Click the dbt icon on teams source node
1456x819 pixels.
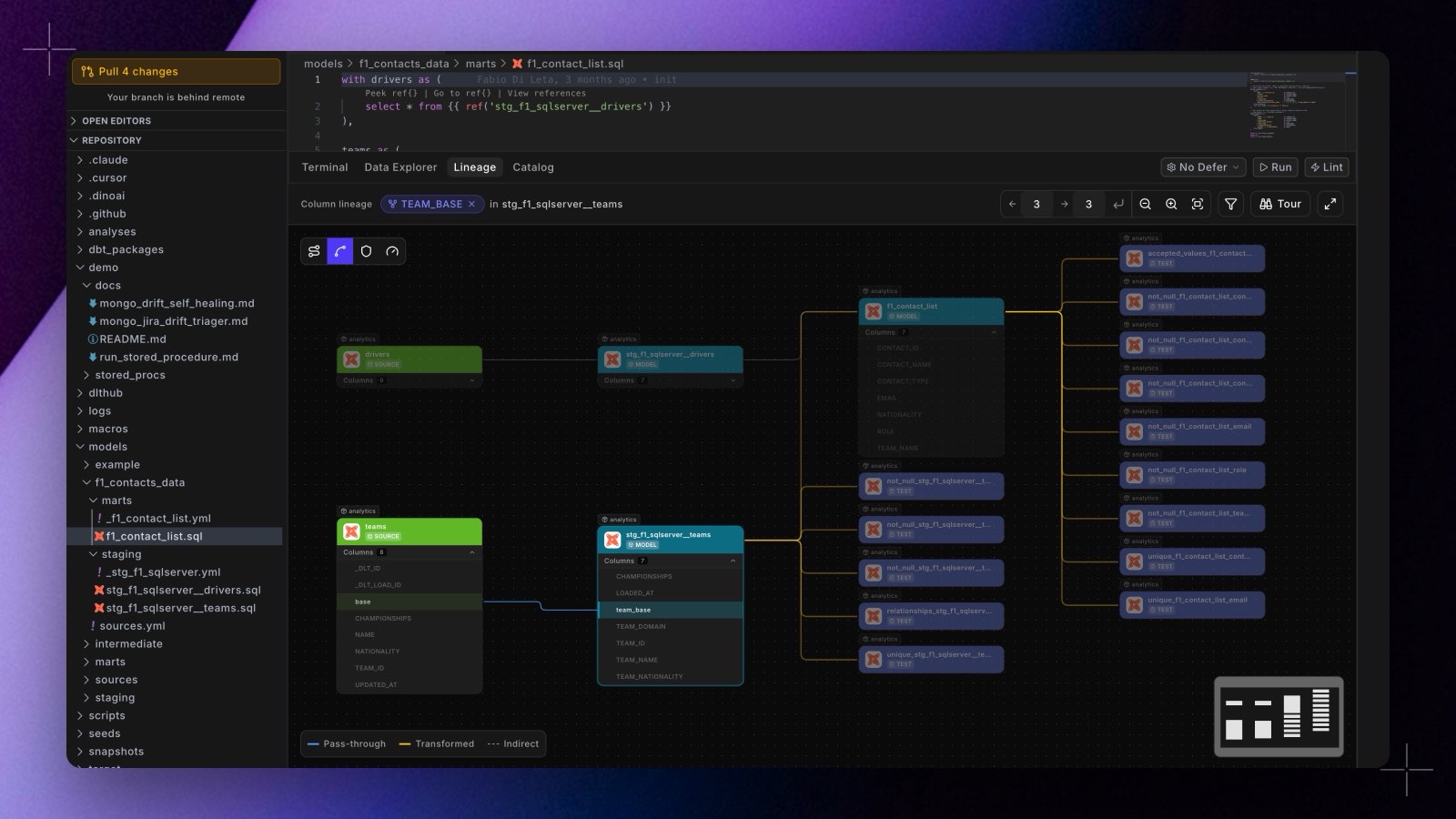click(x=351, y=531)
